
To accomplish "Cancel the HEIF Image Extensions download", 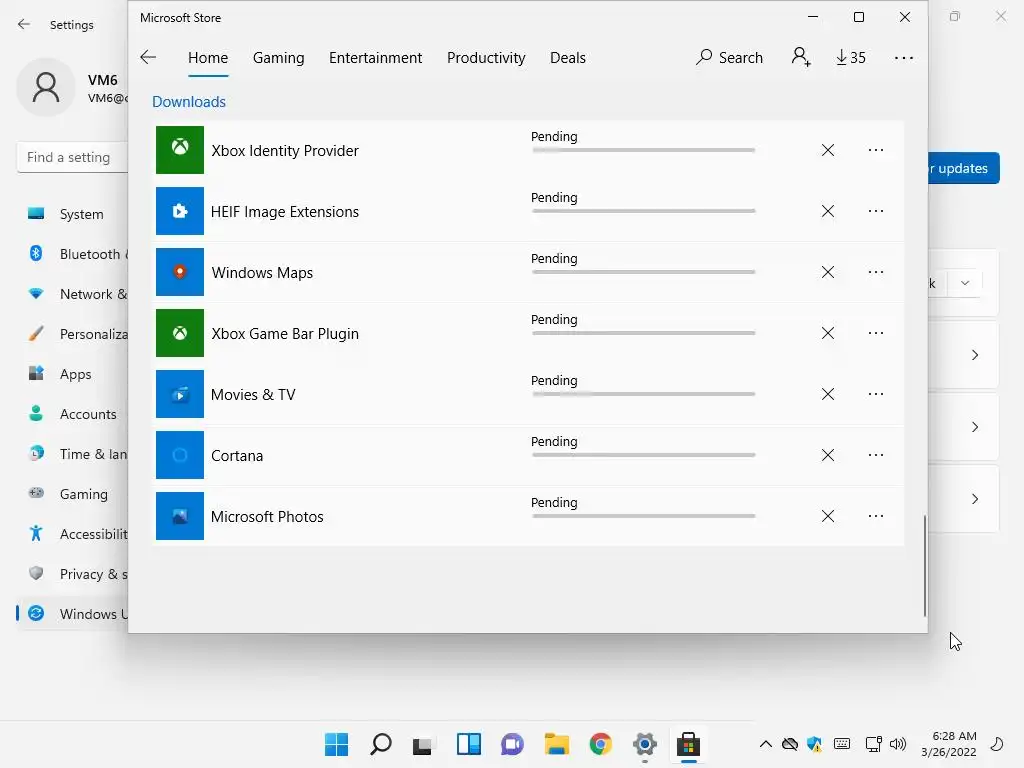I will click(827, 211).
